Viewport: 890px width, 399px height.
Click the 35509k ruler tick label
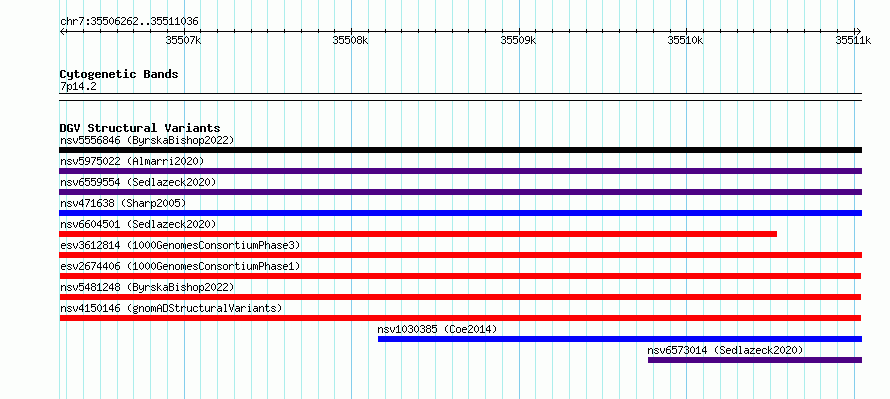pos(518,40)
